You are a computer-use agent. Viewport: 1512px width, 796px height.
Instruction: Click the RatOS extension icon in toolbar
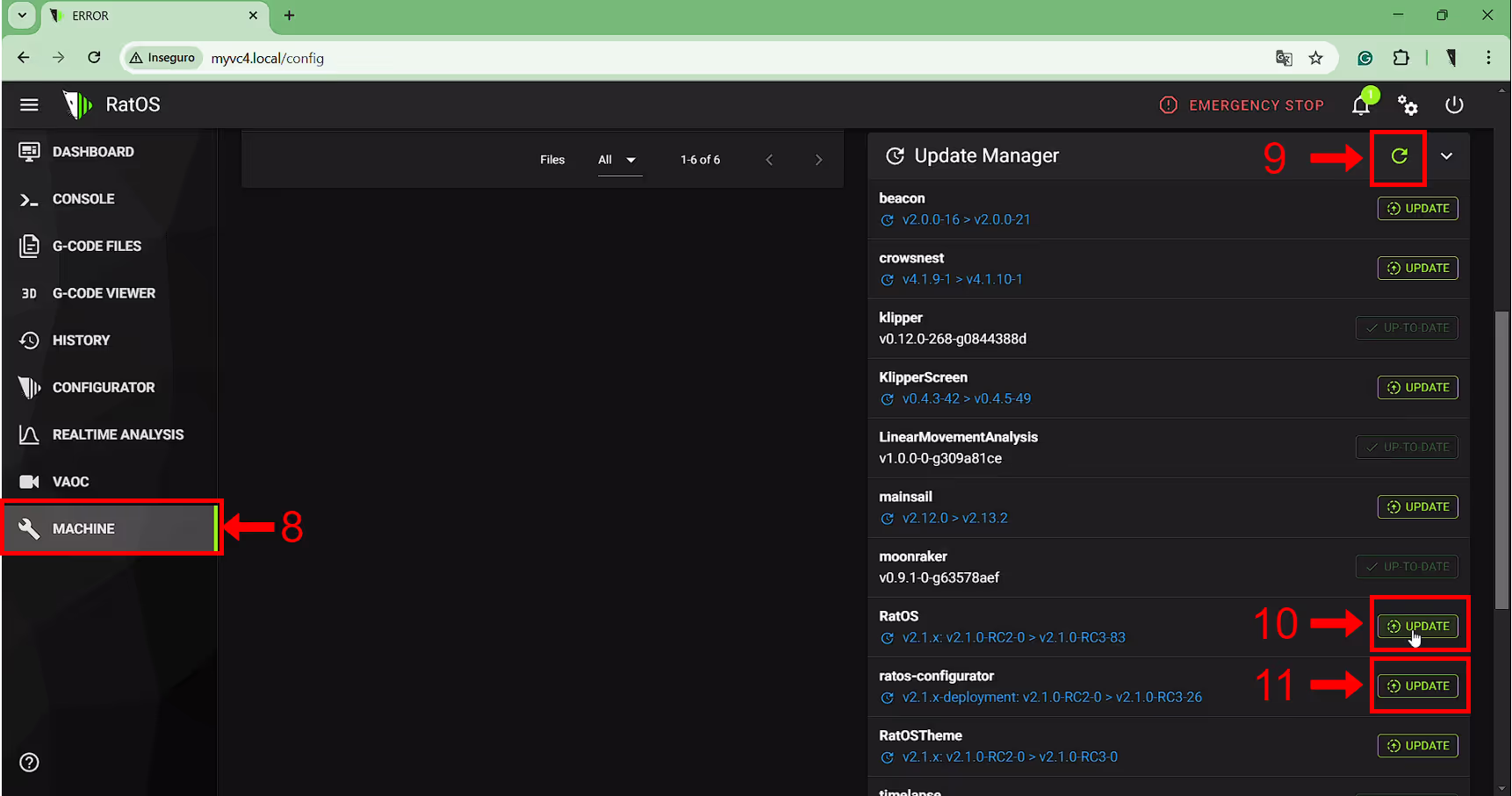pos(1451,58)
